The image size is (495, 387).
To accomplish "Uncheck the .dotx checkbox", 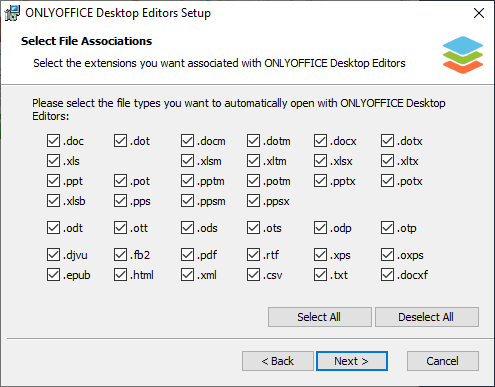I will coord(387,141).
